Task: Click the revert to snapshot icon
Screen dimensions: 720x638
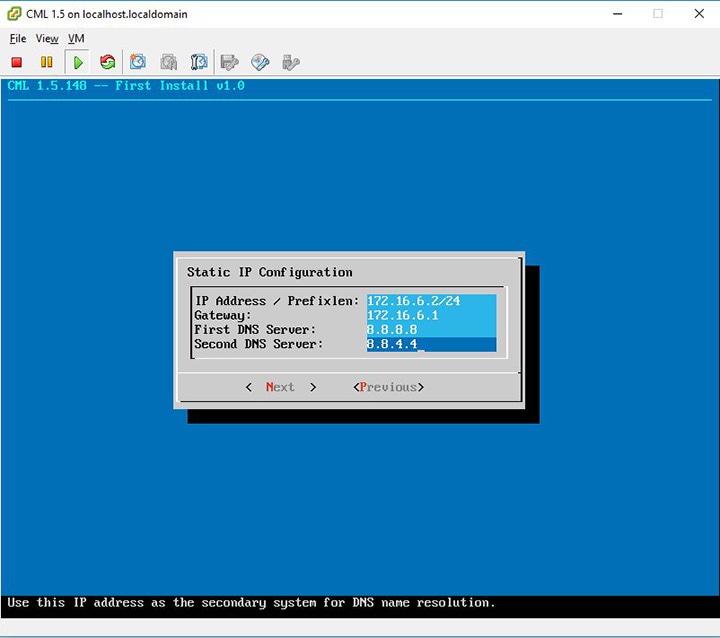Action: click(x=169, y=62)
